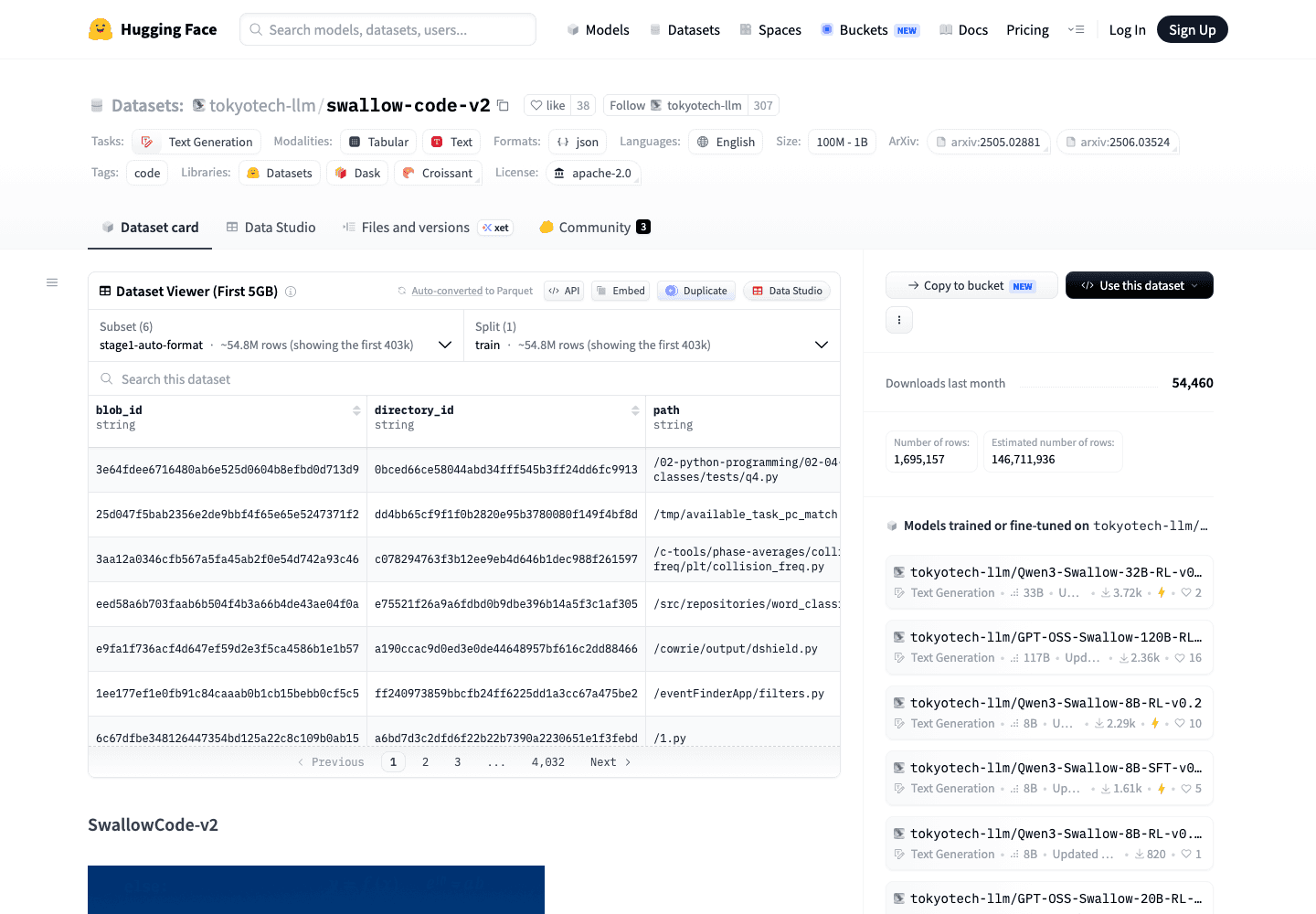Focus the Search this dataset field
The height and width of the screenshot is (914, 1316).
point(464,378)
